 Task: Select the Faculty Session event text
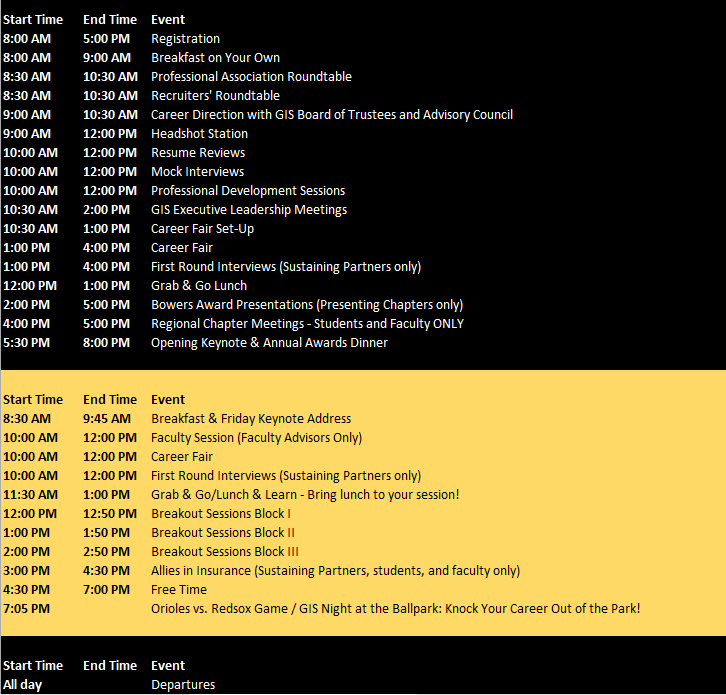(x=256, y=438)
